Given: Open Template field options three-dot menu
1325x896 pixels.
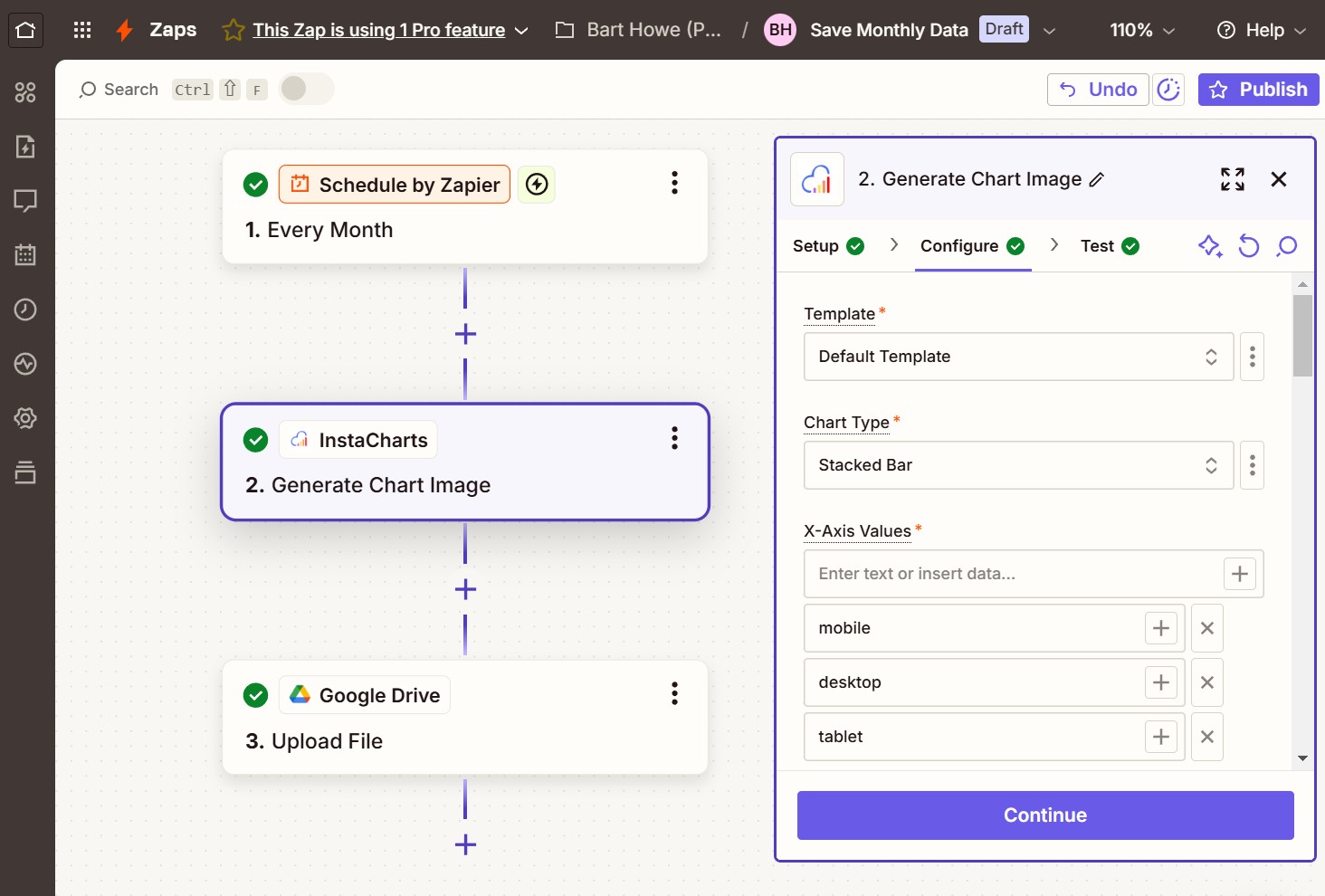Looking at the screenshot, I should [1253, 357].
